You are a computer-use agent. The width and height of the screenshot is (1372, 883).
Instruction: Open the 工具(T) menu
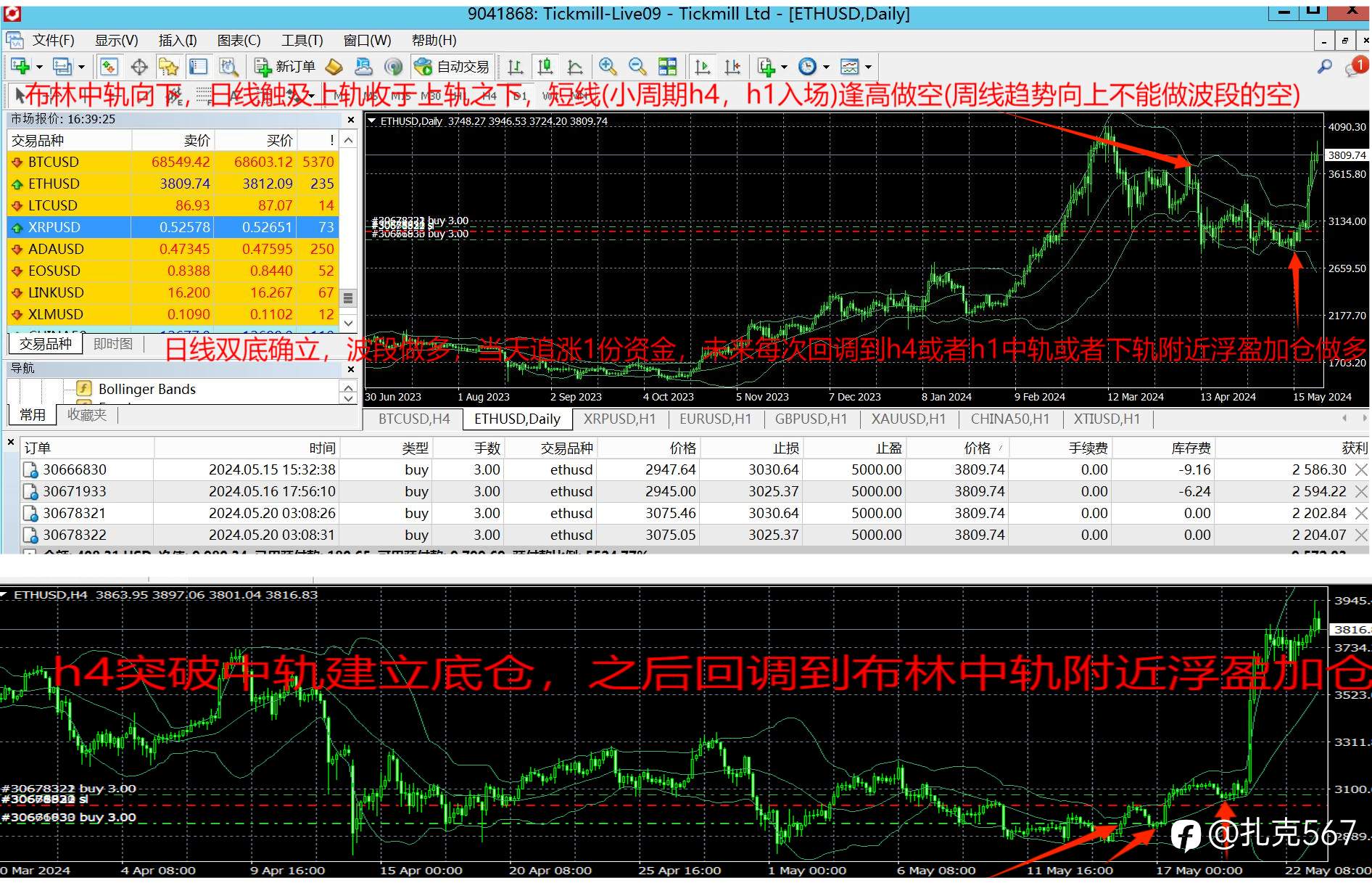pos(302,41)
